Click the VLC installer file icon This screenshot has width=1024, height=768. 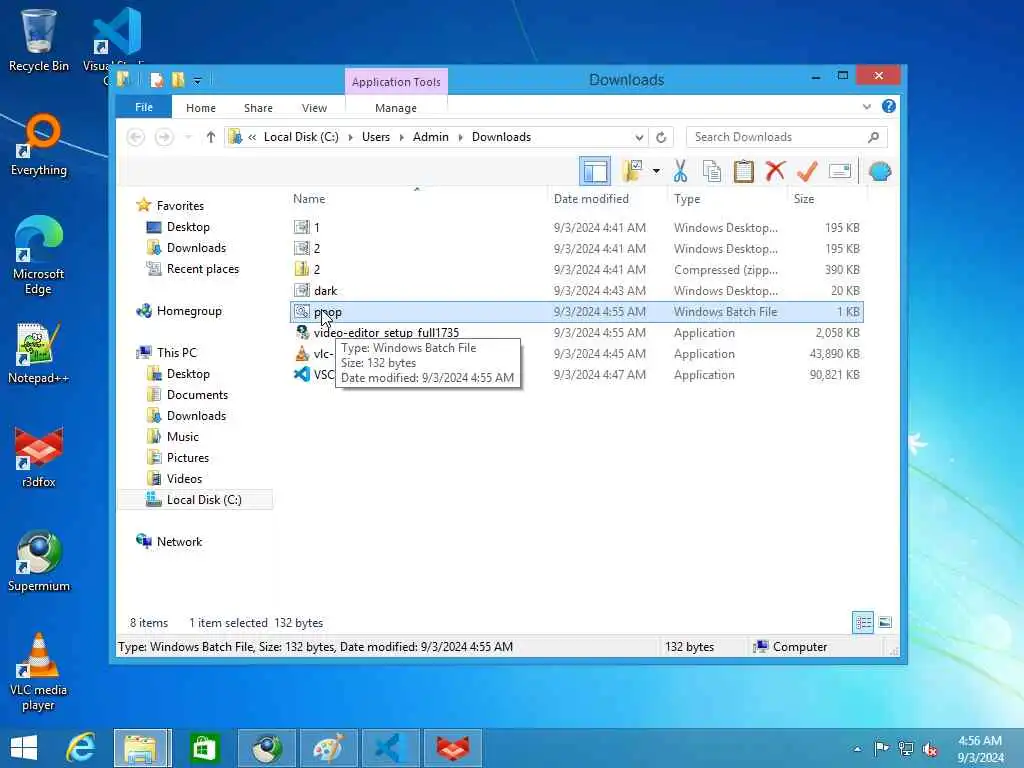point(302,354)
